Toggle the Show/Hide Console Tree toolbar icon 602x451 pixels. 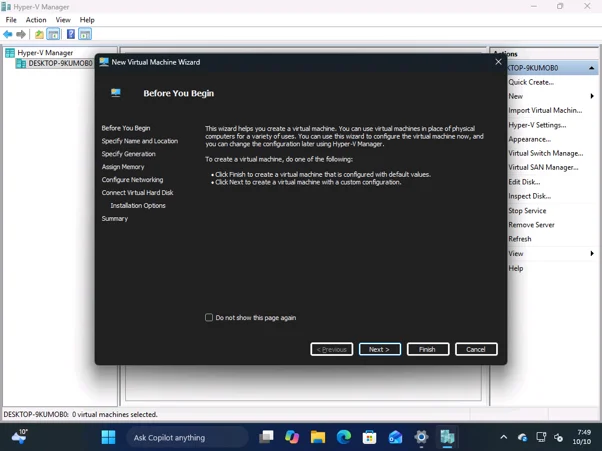53,34
